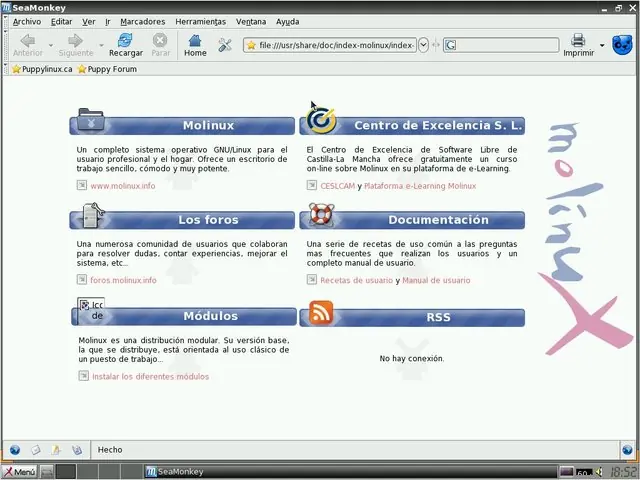Open the Ver menu
Viewport: 640px width, 480px height.
pos(89,22)
